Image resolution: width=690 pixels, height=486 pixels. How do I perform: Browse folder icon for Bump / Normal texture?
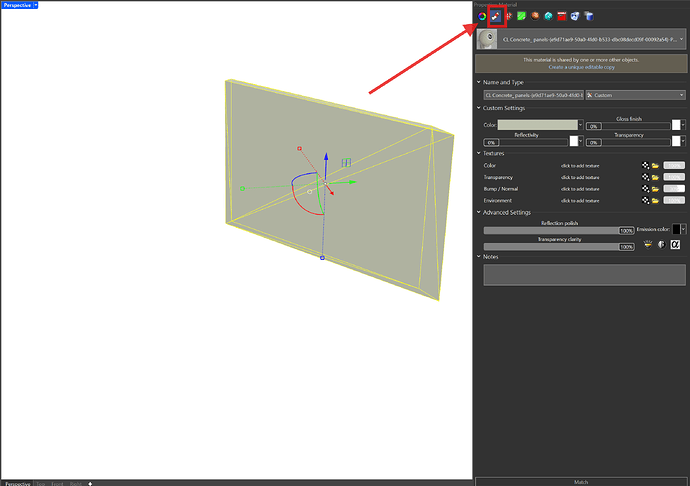tap(655, 188)
